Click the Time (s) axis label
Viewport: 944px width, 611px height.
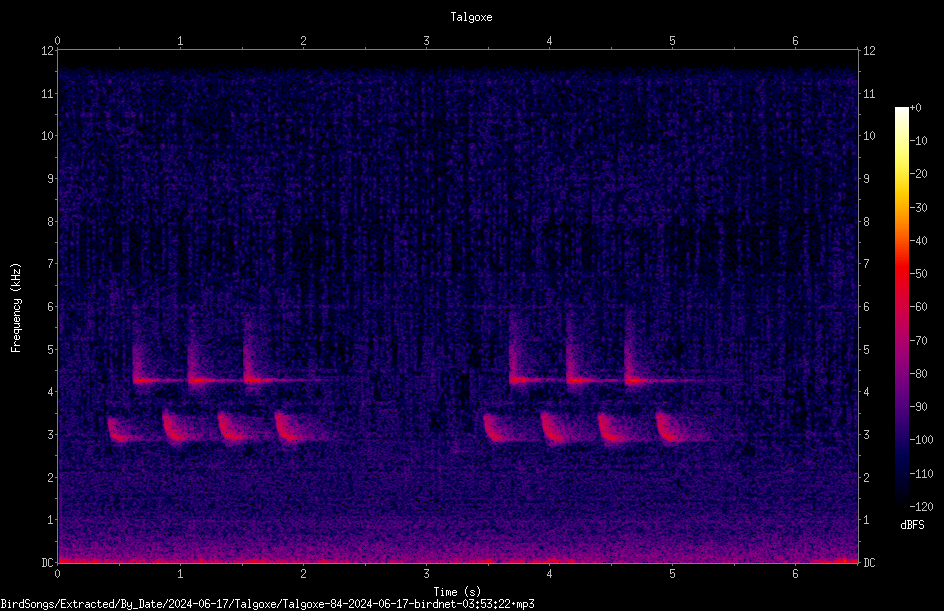pyautogui.click(x=457, y=592)
